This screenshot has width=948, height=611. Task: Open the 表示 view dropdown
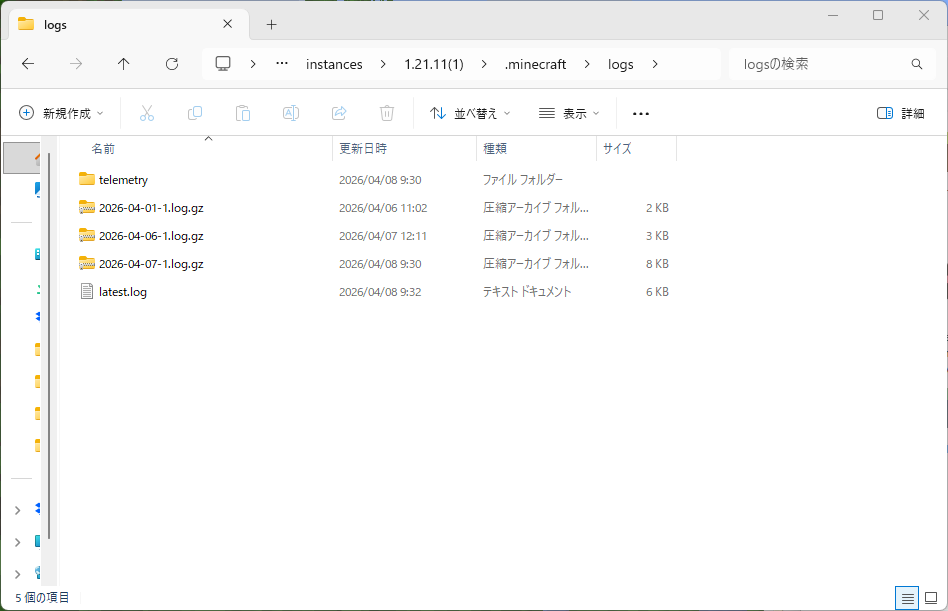(x=568, y=113)
